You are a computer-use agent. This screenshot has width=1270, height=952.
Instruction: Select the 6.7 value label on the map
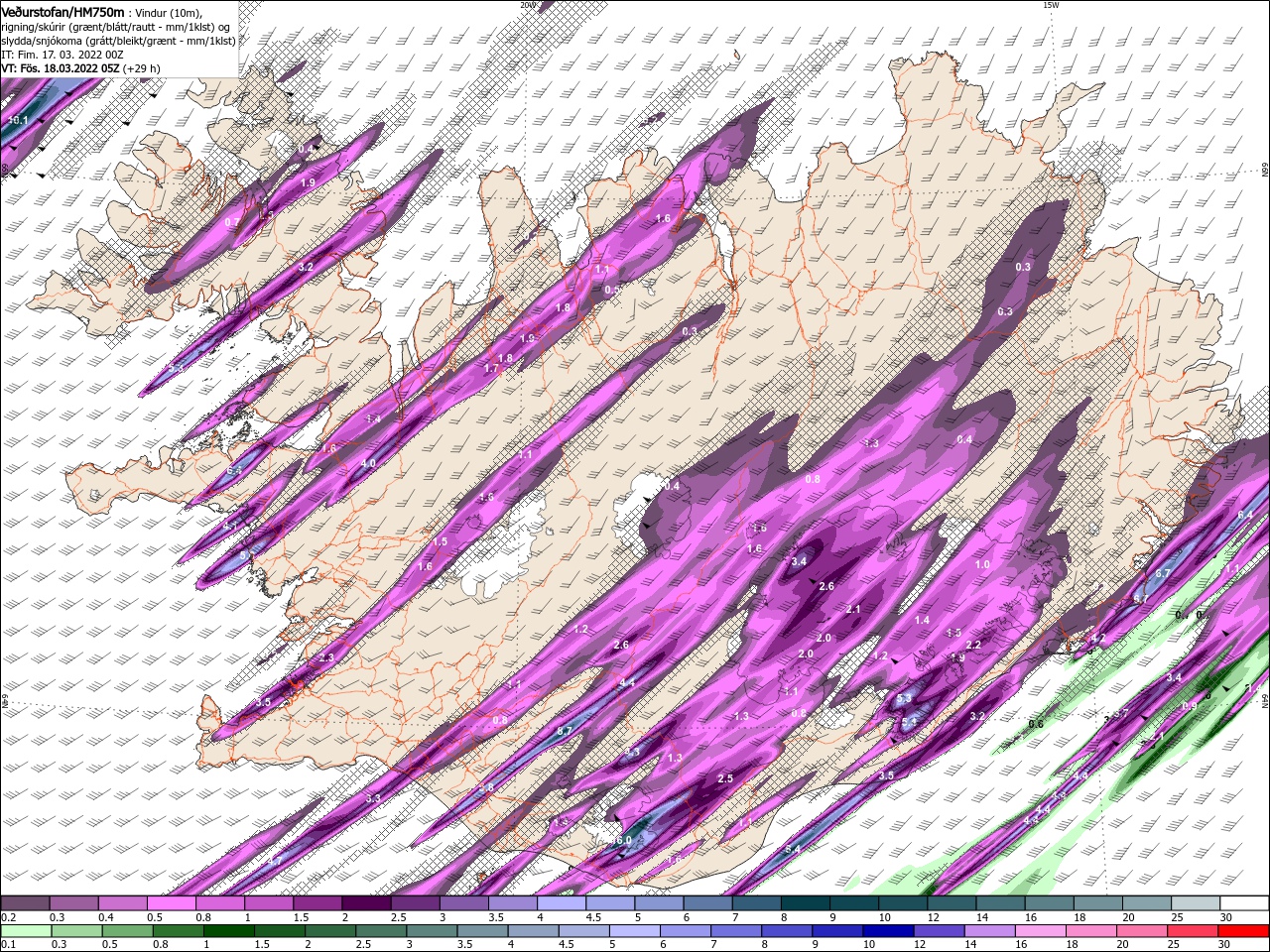point(1164,573)
